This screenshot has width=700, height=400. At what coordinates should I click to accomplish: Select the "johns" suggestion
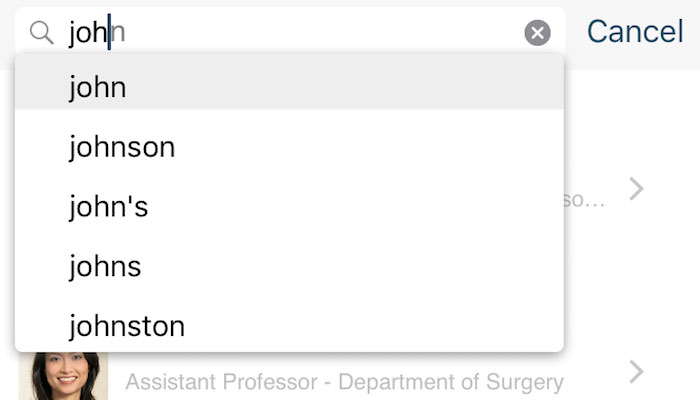pyautogui.click(x=289, y=267)
